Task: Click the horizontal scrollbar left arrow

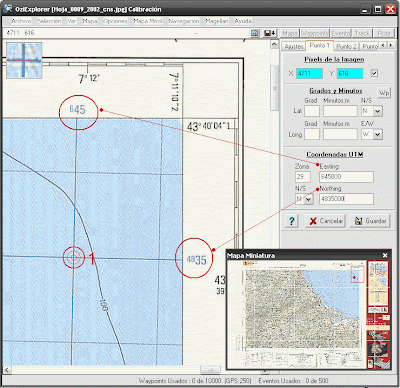Action: pyautogui.click(x=7, y=370)
